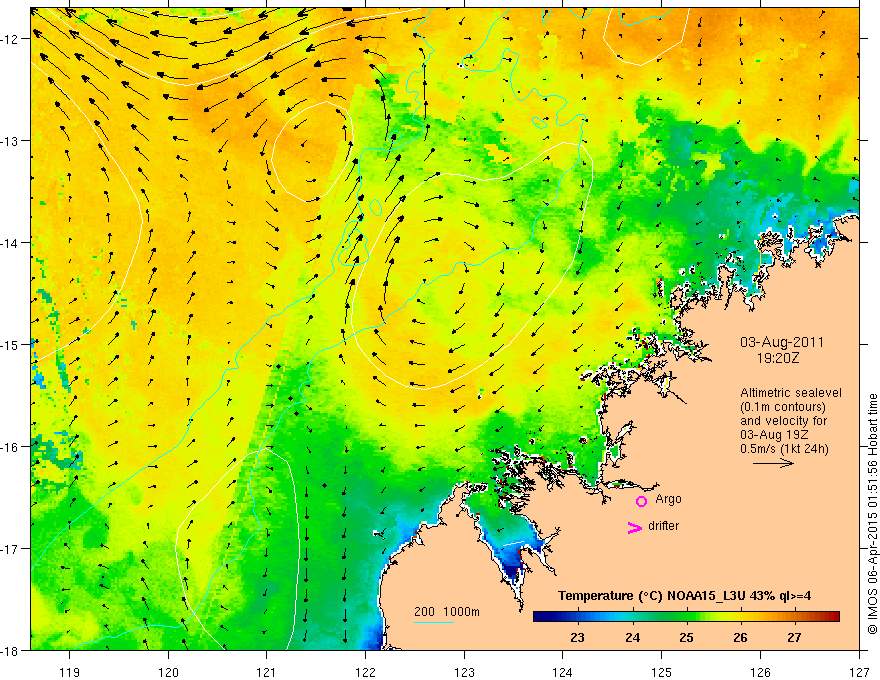The height and width of the screenshot is (680, 880).
Task: Click the '127' longitude axis label
Action: tap(859, 672)
